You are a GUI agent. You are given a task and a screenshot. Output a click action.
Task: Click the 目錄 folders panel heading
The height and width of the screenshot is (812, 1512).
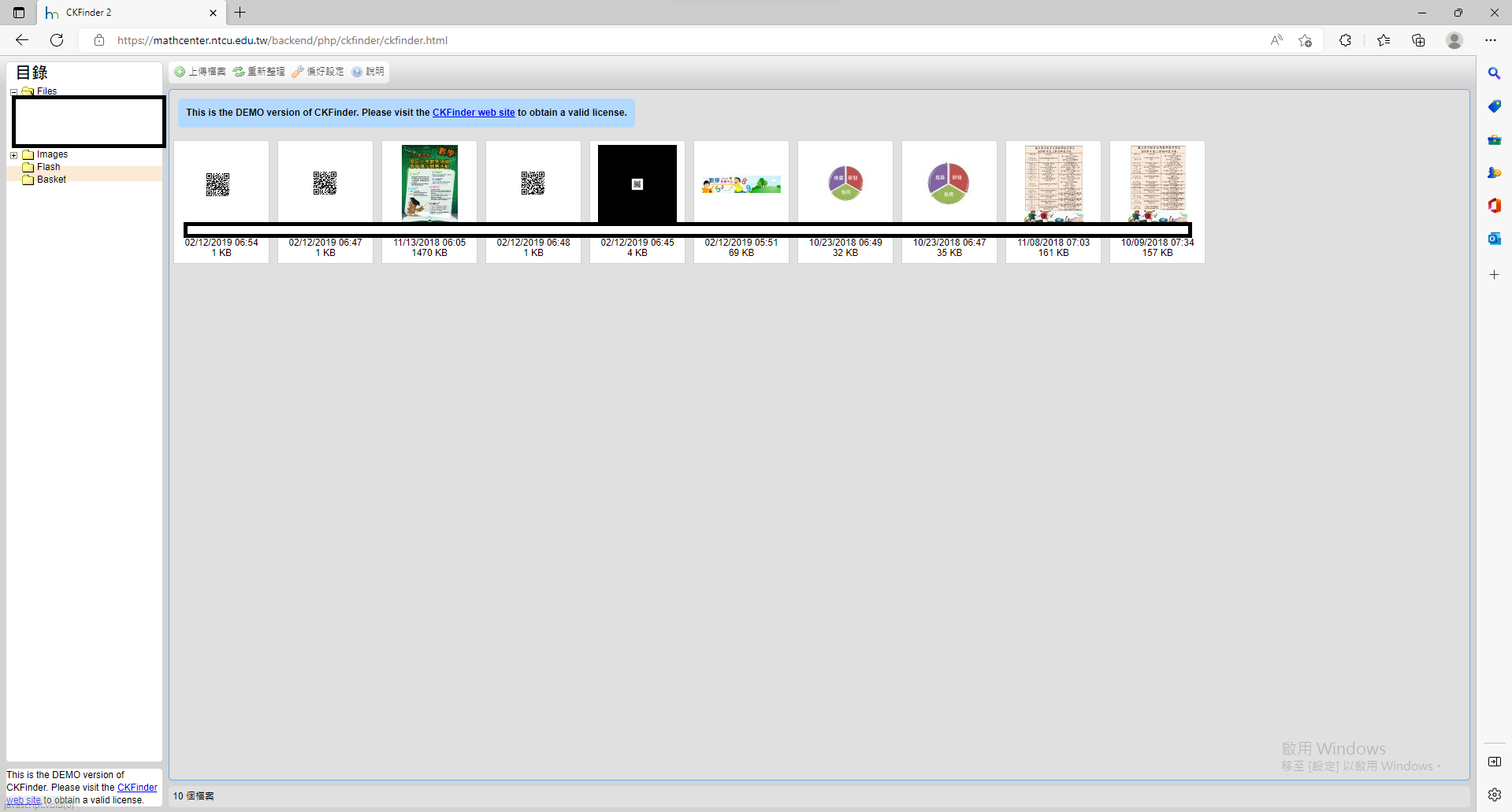point(32,72)
